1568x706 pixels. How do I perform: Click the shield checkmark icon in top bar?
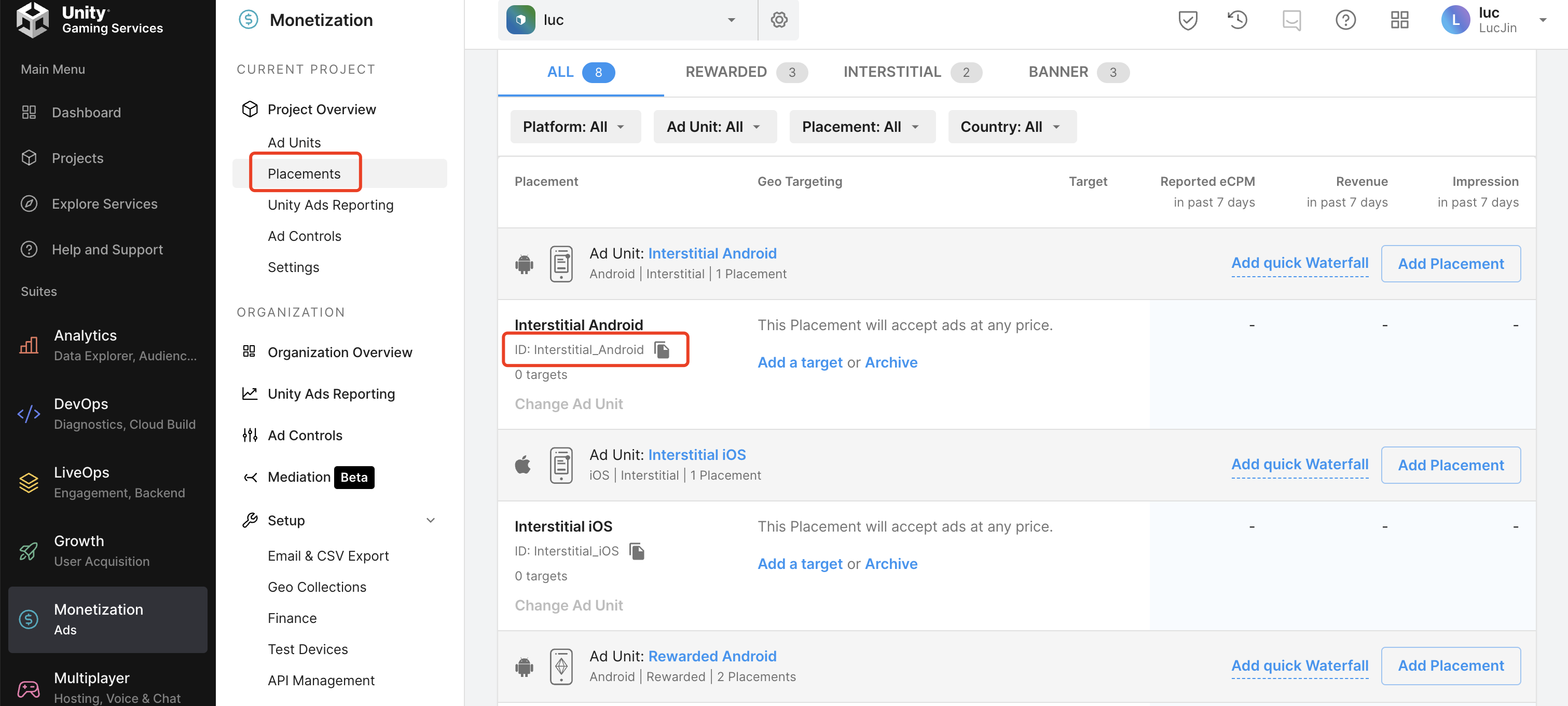tap(1188, 20)
